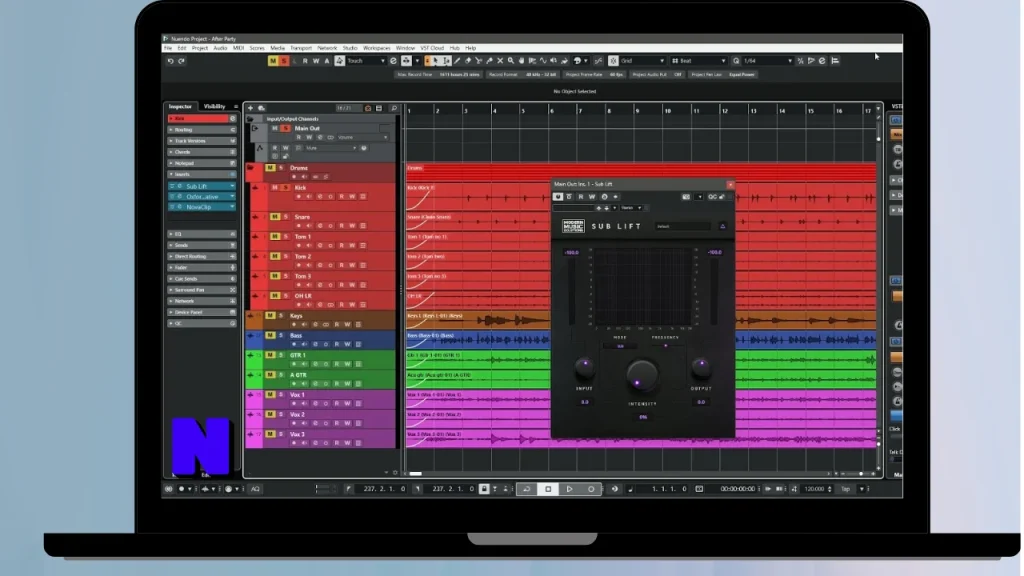The height and width of the screenshot is (576, 1024).
Task: Click the Add Track plus icon
Action: tap(250, 108)
